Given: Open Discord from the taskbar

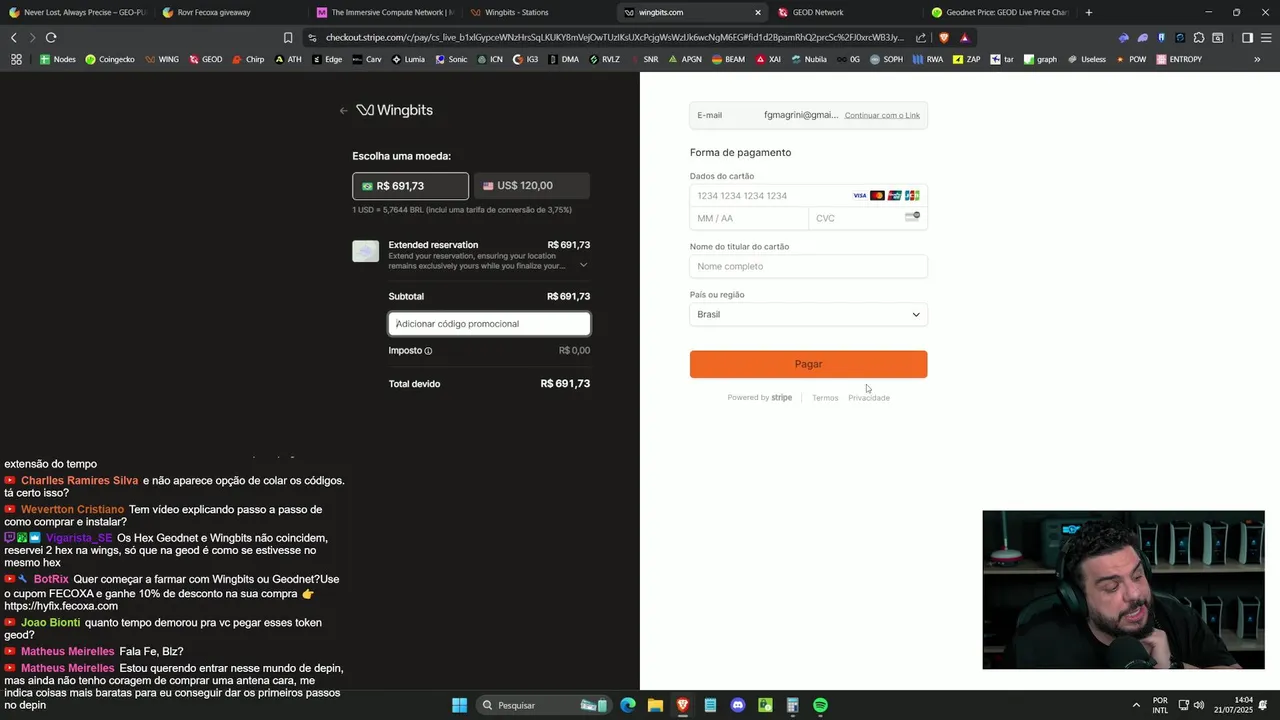Looking at the screenshot, I should (737, 706).
